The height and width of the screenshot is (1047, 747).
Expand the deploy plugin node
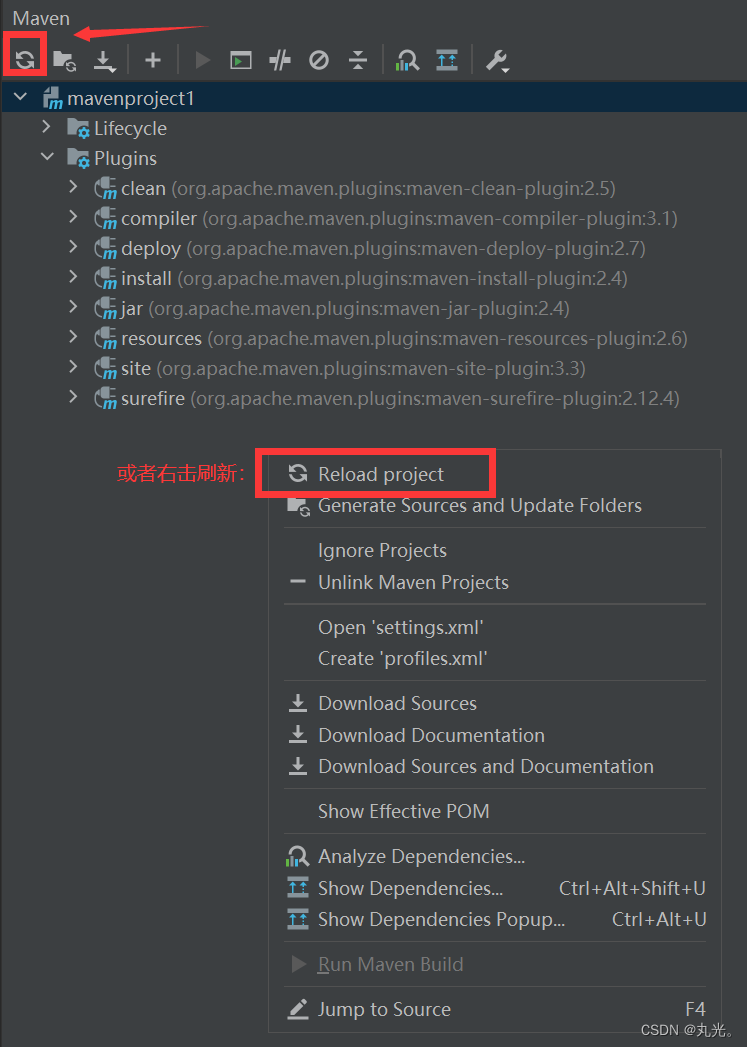[73, 247]
